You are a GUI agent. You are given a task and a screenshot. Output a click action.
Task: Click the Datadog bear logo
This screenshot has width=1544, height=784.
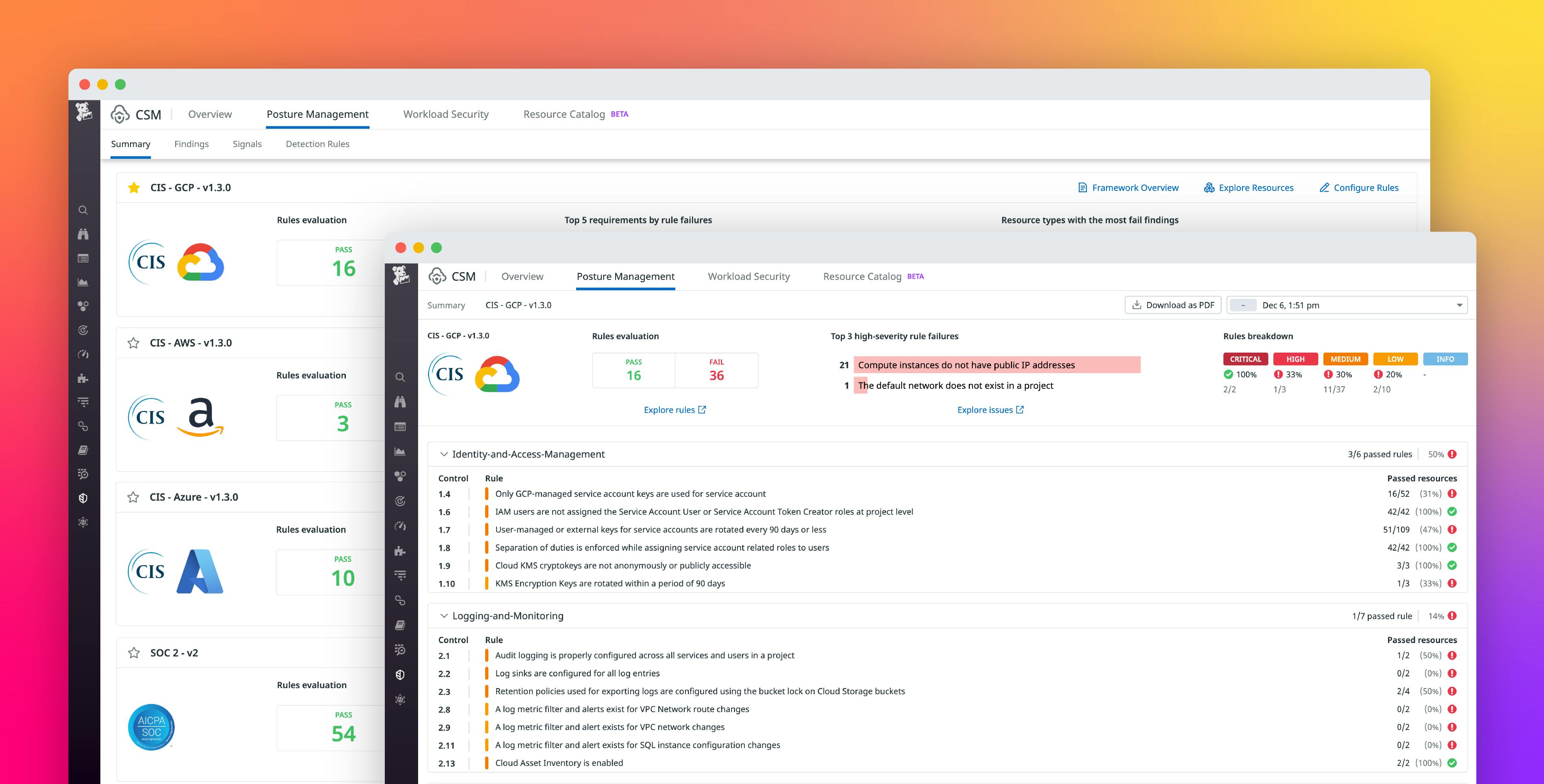83,112
